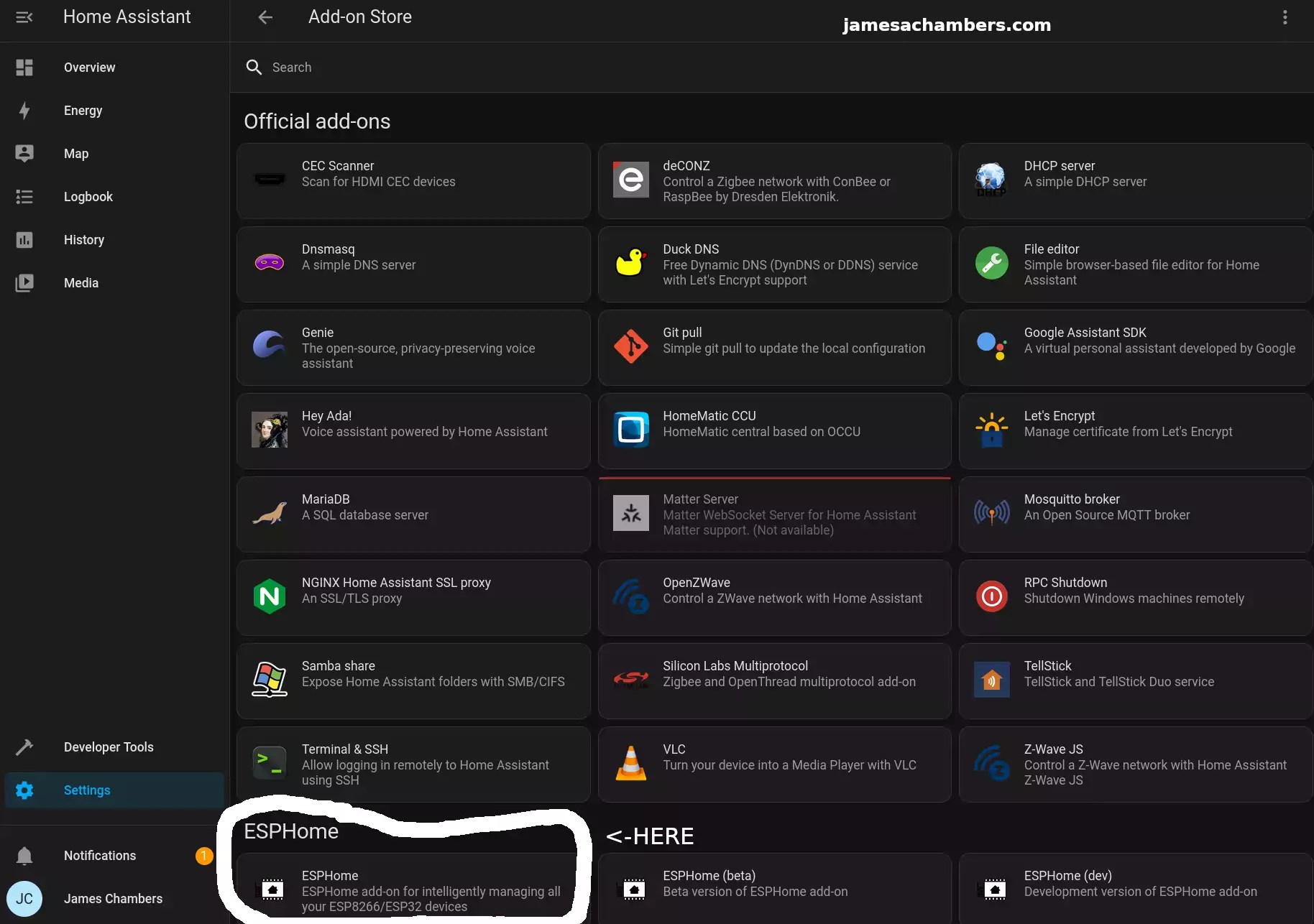This screenshot has height=924, width=1314.
Task: Open the James Chambers user profile
Action: coord(113,899)
